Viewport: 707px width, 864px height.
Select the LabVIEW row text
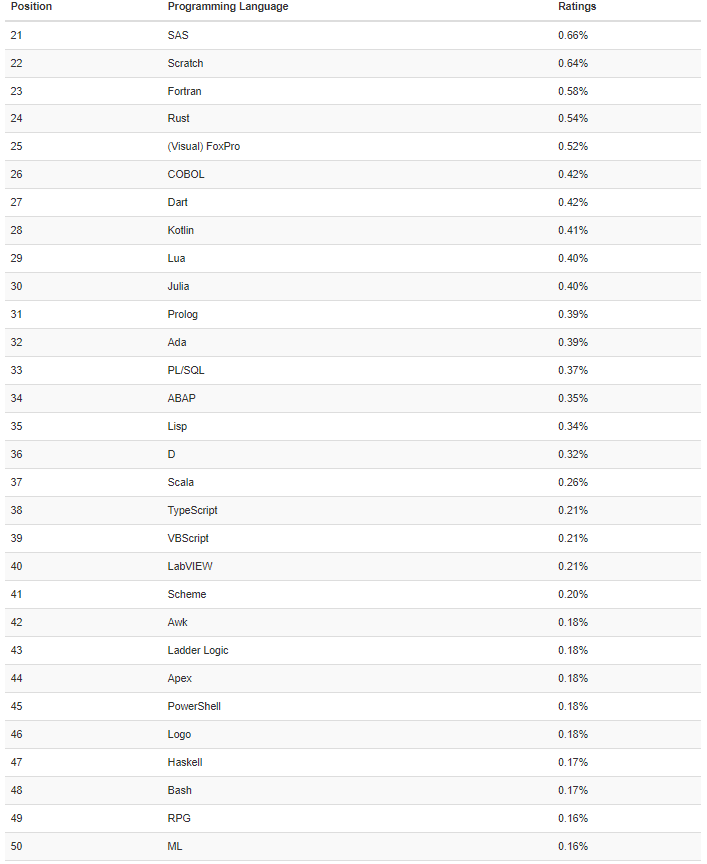click(190, 567)
